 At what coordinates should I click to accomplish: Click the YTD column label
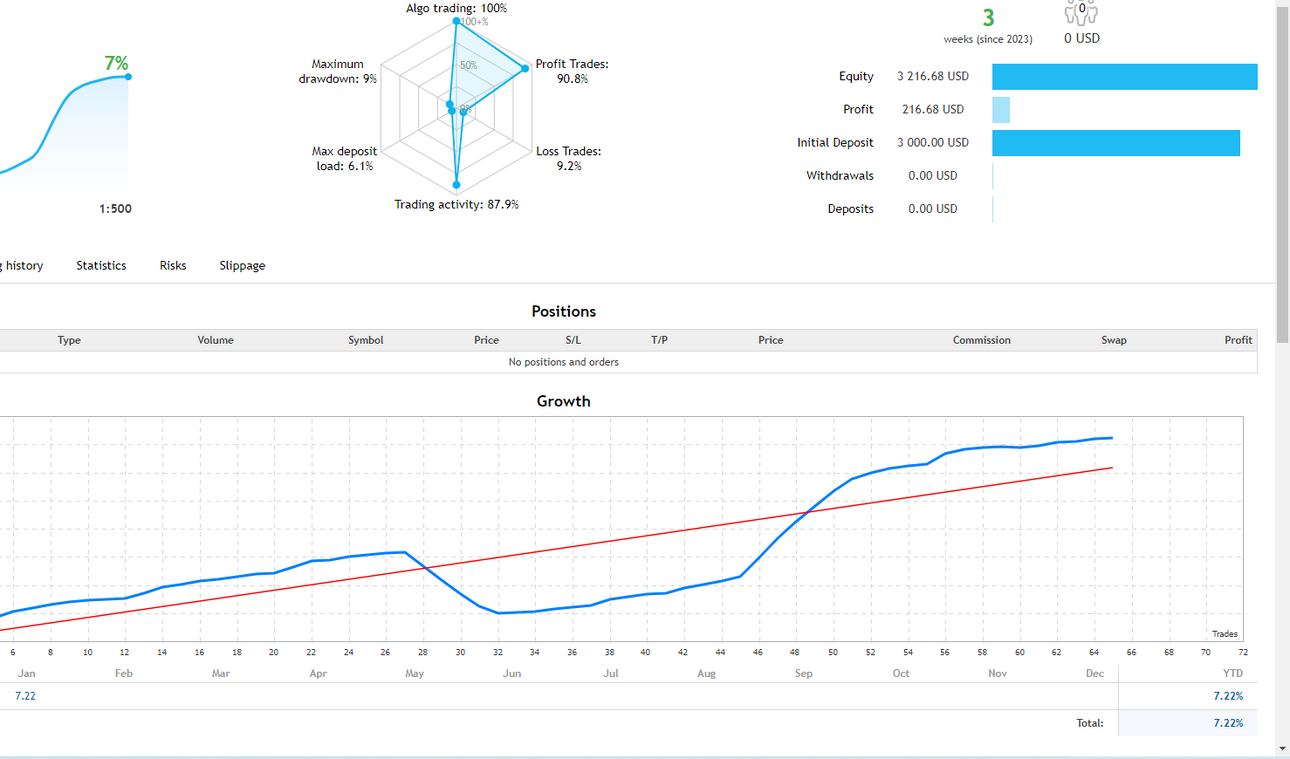[x=1232, y=673]
